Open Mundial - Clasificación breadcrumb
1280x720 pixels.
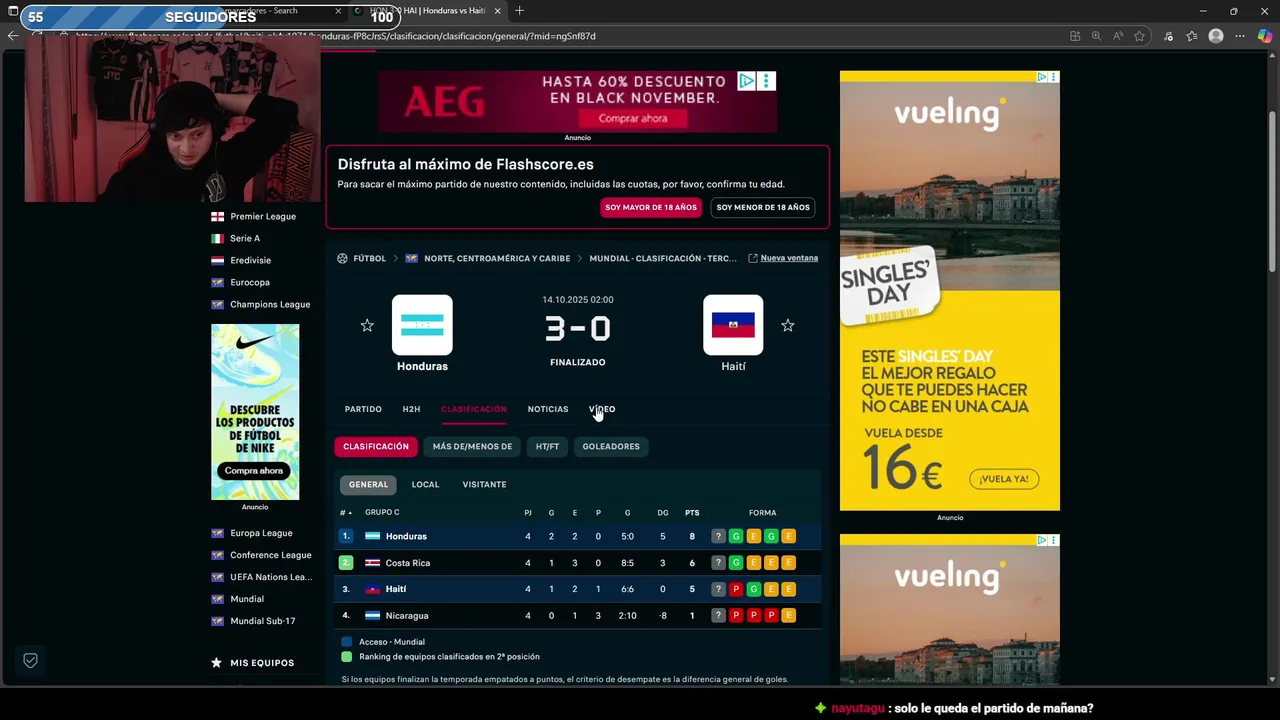[663, 258]
